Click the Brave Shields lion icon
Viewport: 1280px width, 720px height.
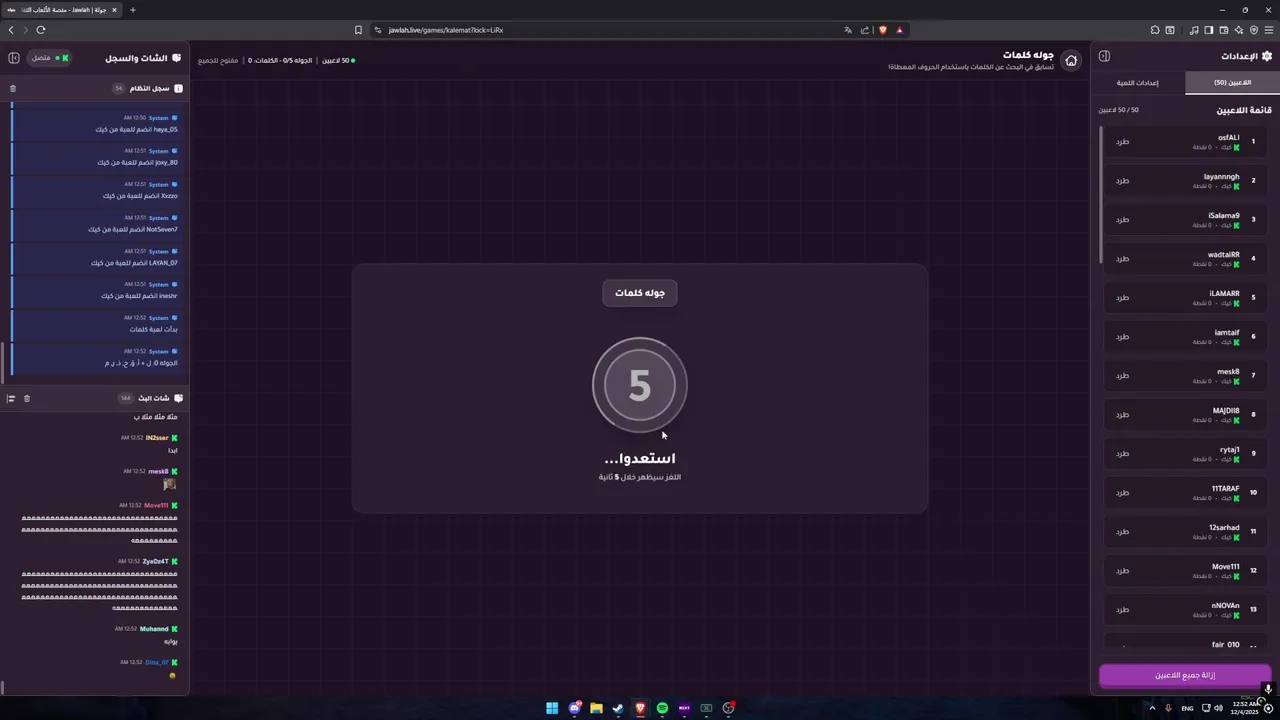tap(883, 30)
